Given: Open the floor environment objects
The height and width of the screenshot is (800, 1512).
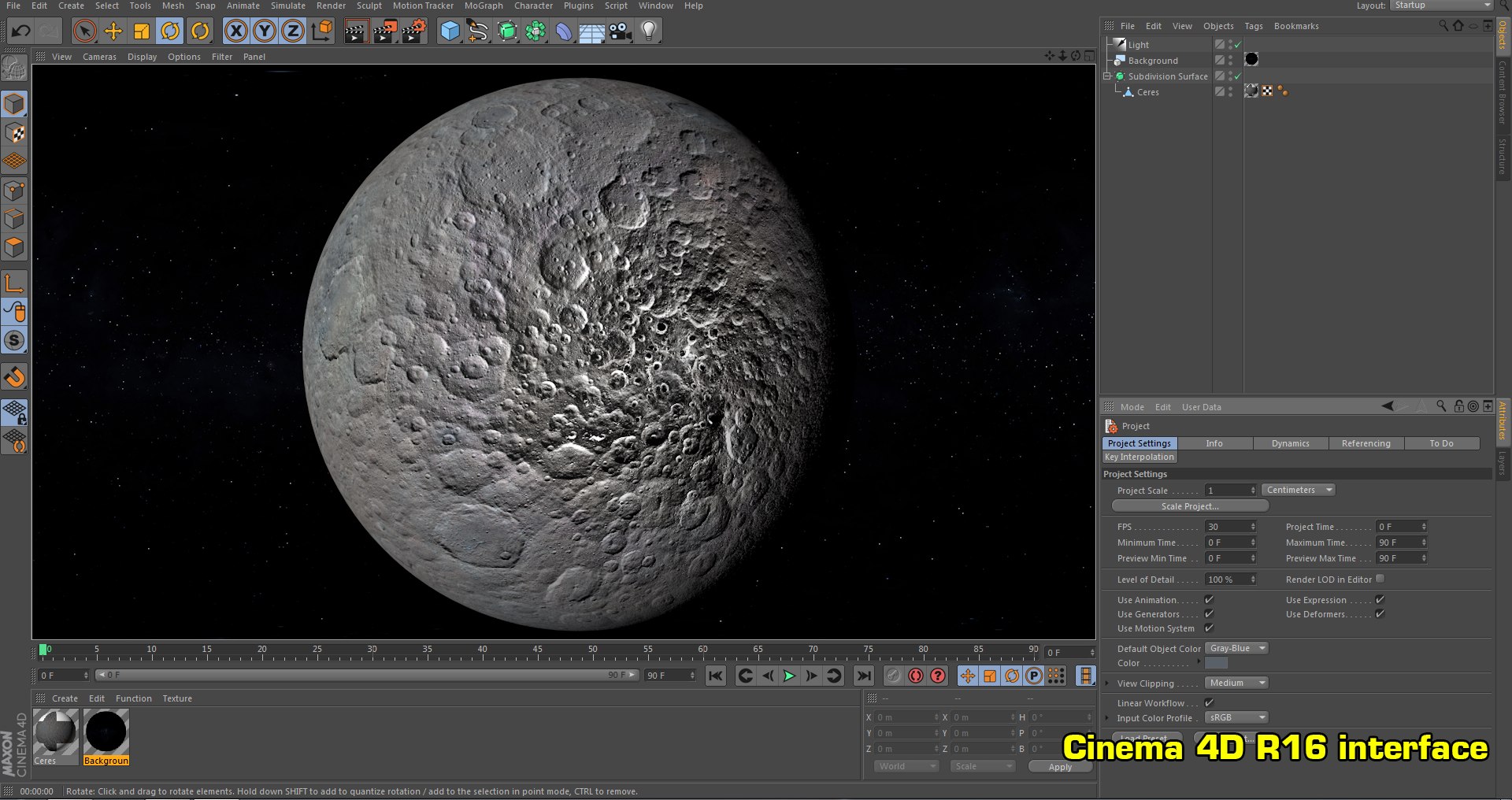Looking at the screenshot, I should pos(591,31).
